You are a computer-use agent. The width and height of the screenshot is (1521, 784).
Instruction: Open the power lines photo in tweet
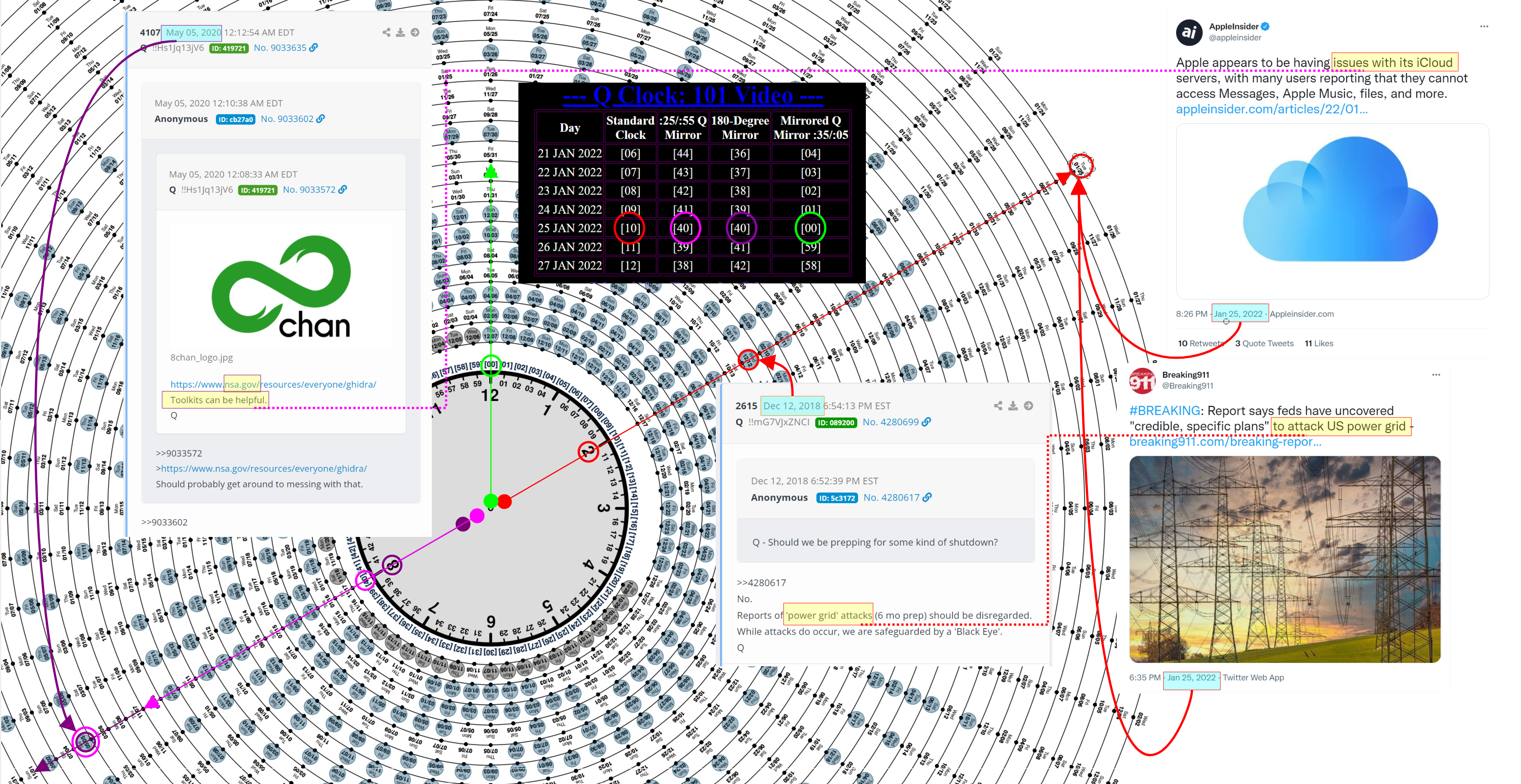coord(1285,559)
